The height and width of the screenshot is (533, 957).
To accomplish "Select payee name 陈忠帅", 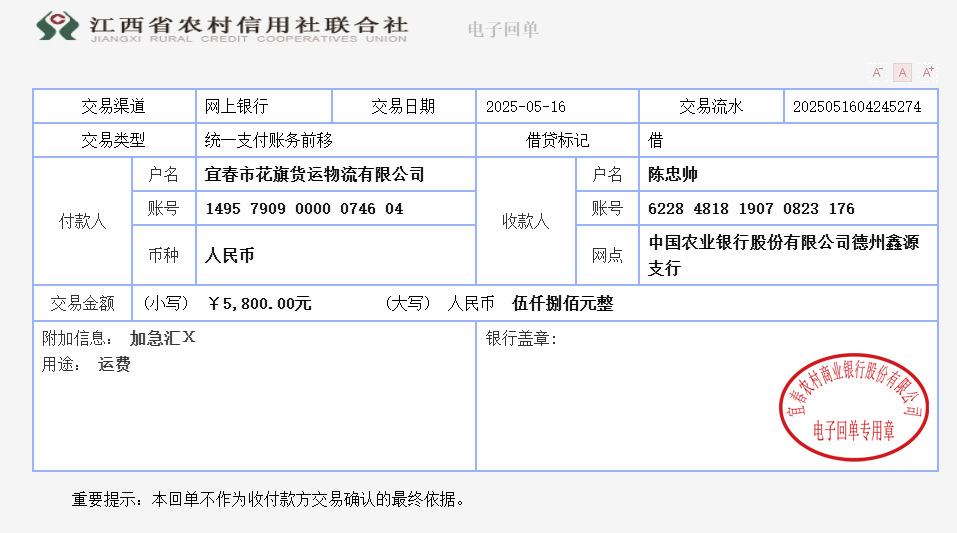I will pyautogui.click(x=673, y=175).
